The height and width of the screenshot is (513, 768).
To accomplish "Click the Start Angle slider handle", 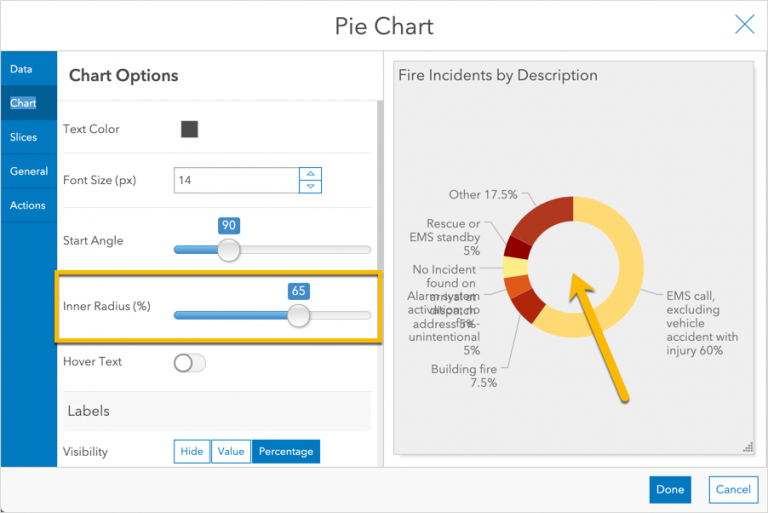I will point(229,249).
